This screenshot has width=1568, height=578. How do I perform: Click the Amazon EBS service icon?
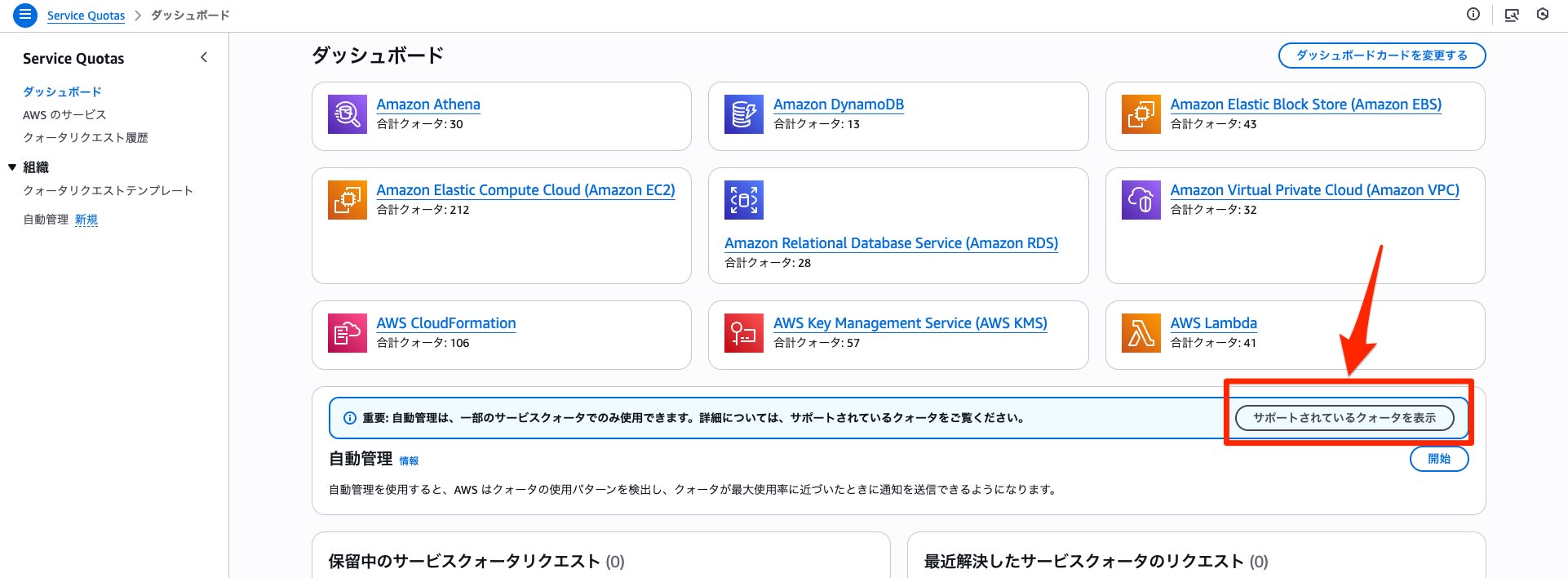click(x=1141, y=114)
